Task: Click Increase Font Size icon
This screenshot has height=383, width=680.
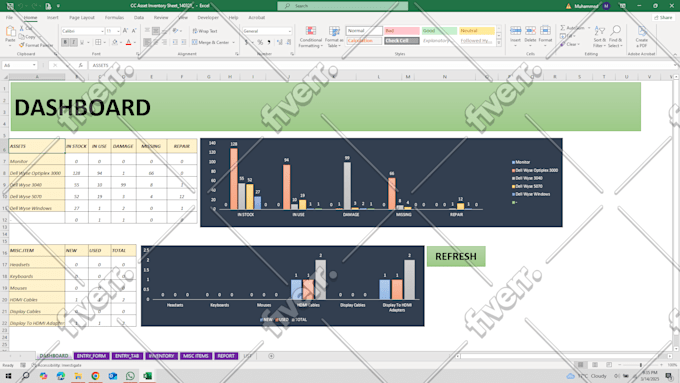Action: click(125, 31)
